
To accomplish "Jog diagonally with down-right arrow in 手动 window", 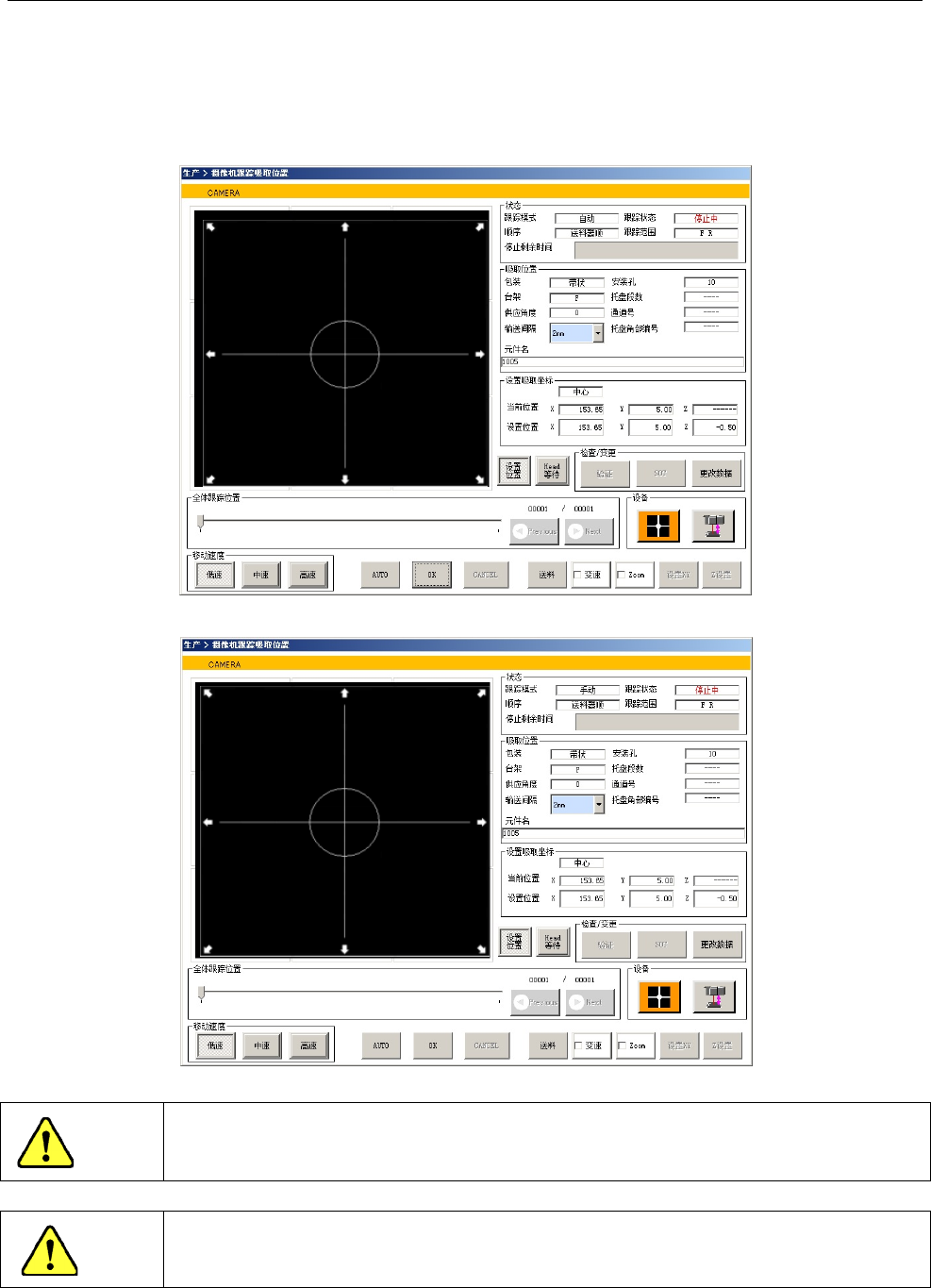I will [481, 949].
